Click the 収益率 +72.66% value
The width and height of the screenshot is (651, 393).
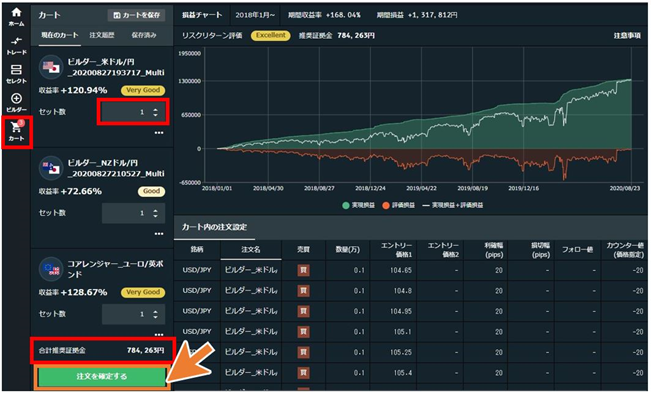point(81,191)
